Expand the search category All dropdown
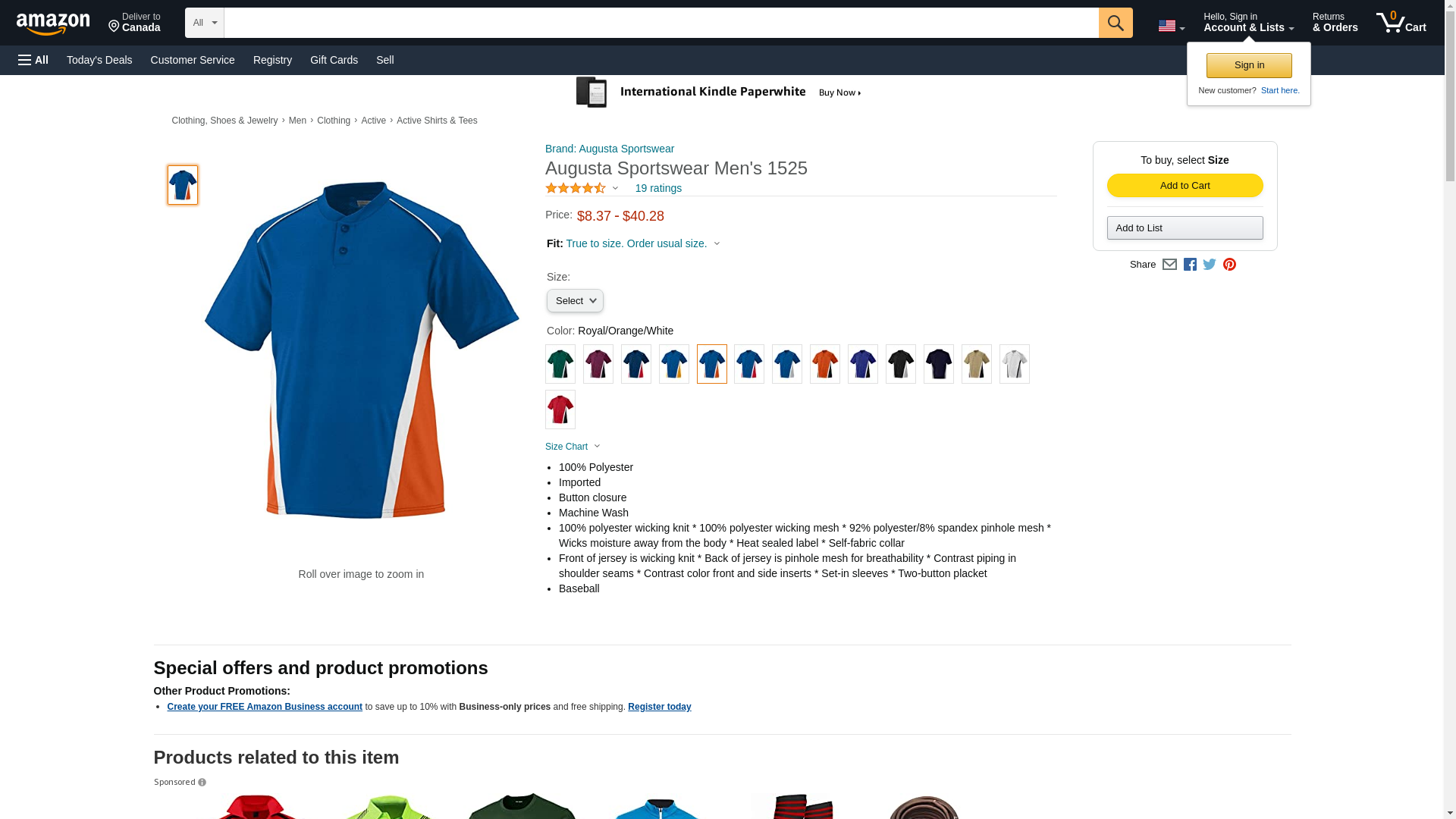The width and height of the screenshot is (1456, 819). click(x=205, y=23)
